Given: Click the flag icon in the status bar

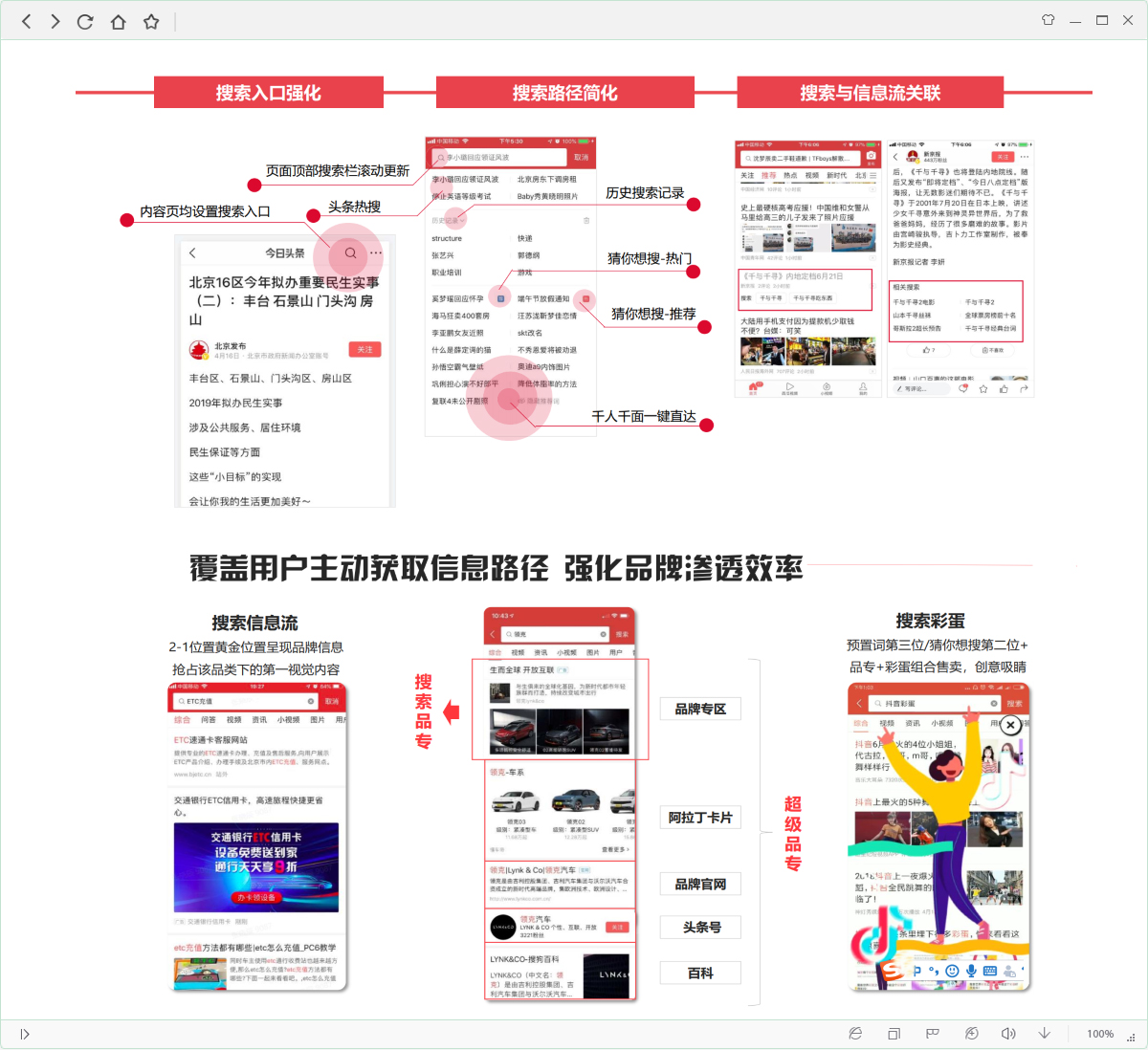Looking at the screenshot, I should tap(932, 1034).
